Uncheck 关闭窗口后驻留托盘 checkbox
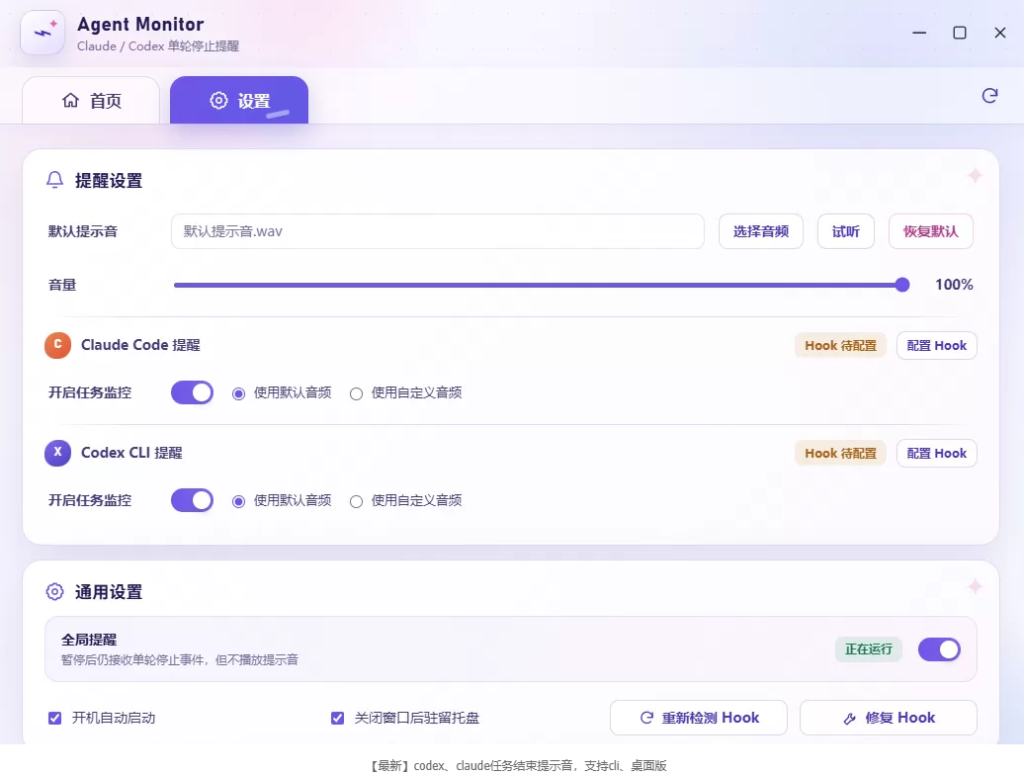This screenshot has width=1024, height=776. click(x=337, y=718)
